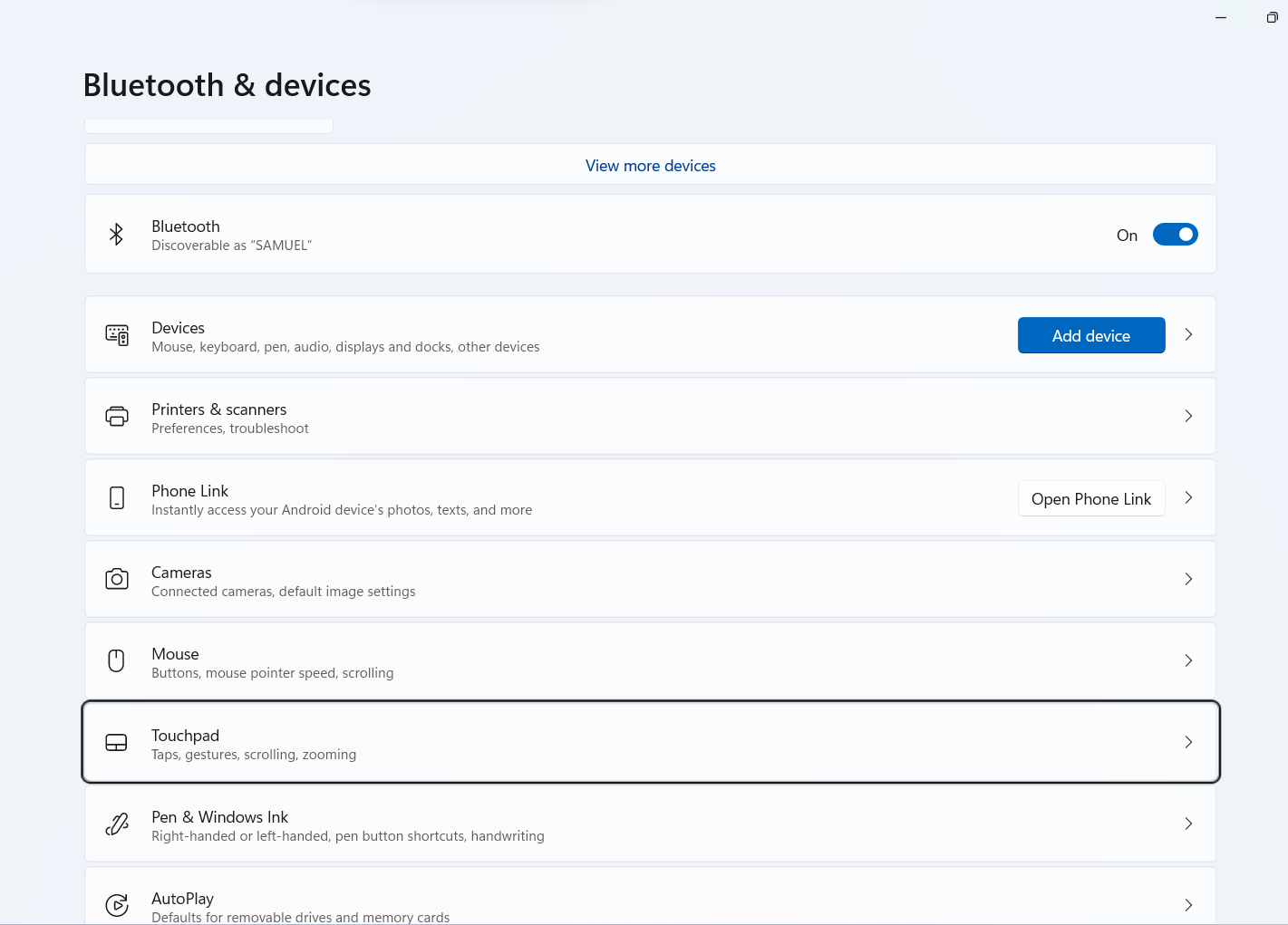Screen dimensions: 1288x925
Task: Select the AutoPlay title text
Action: coord(182,898)
